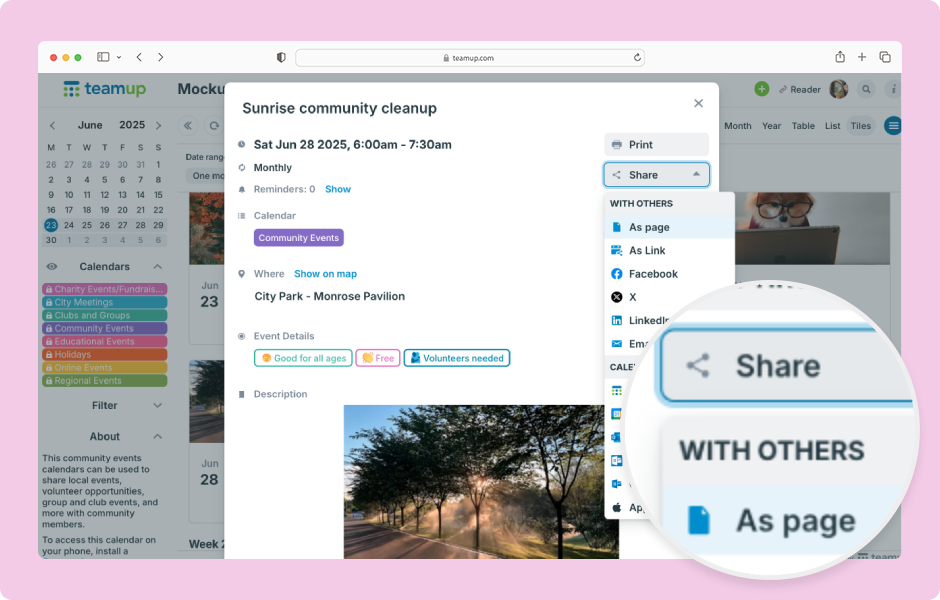Toggle the Holidays calendar

click(x=104, y=355)
